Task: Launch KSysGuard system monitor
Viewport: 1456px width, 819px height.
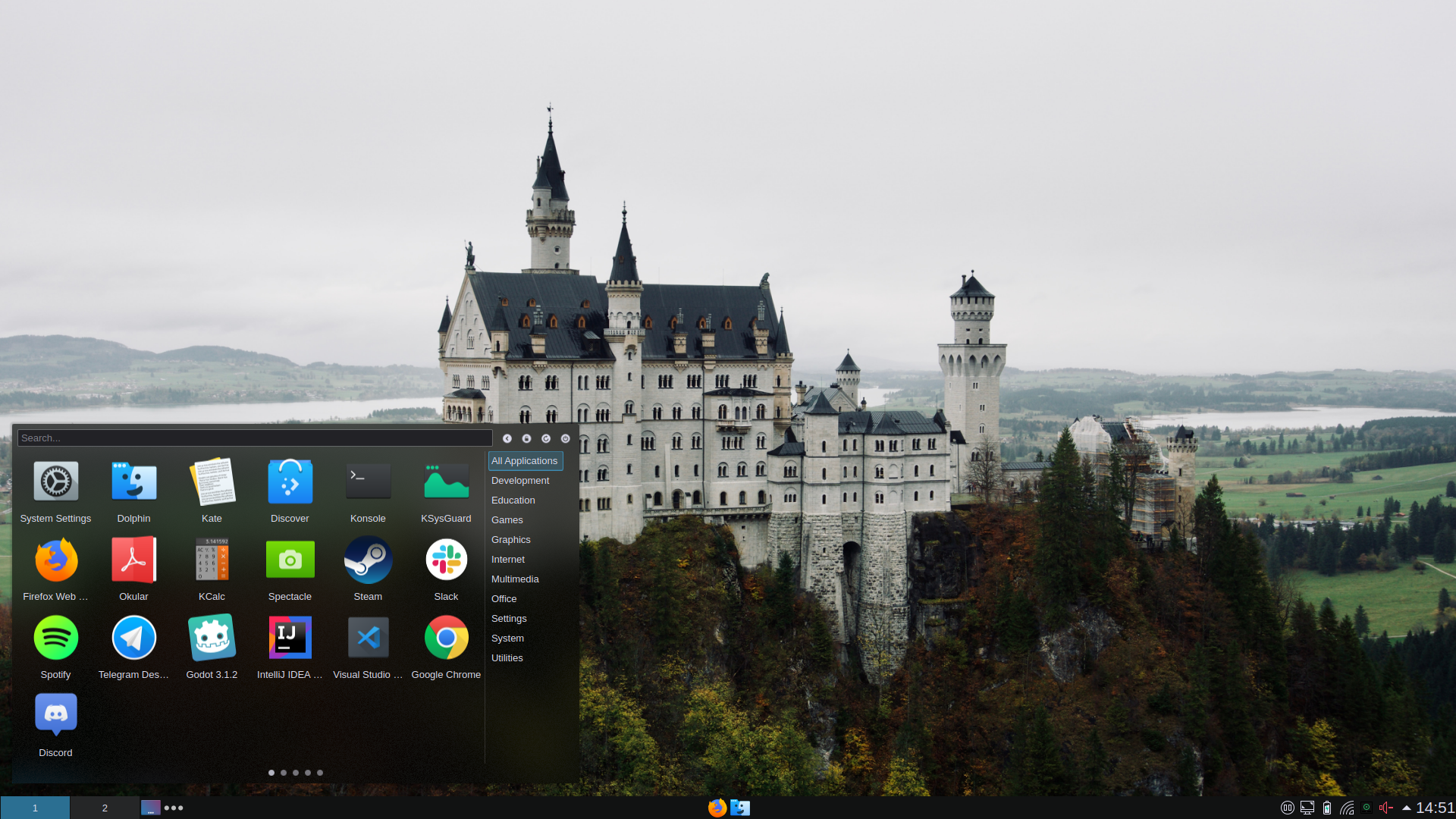Action: [446, 491]
